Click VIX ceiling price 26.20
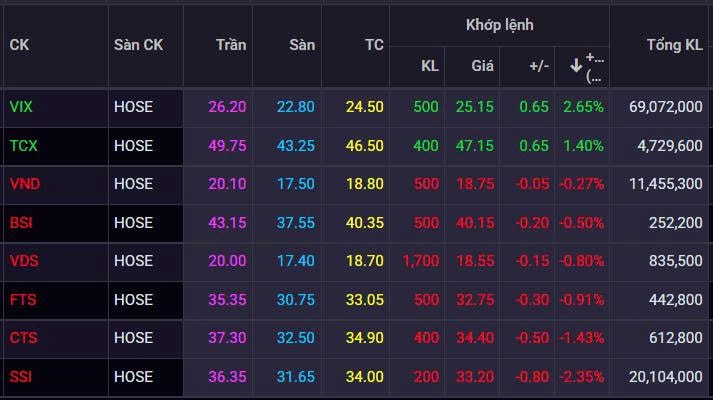This screenshot has width=713, height=400. pos(227,107)
